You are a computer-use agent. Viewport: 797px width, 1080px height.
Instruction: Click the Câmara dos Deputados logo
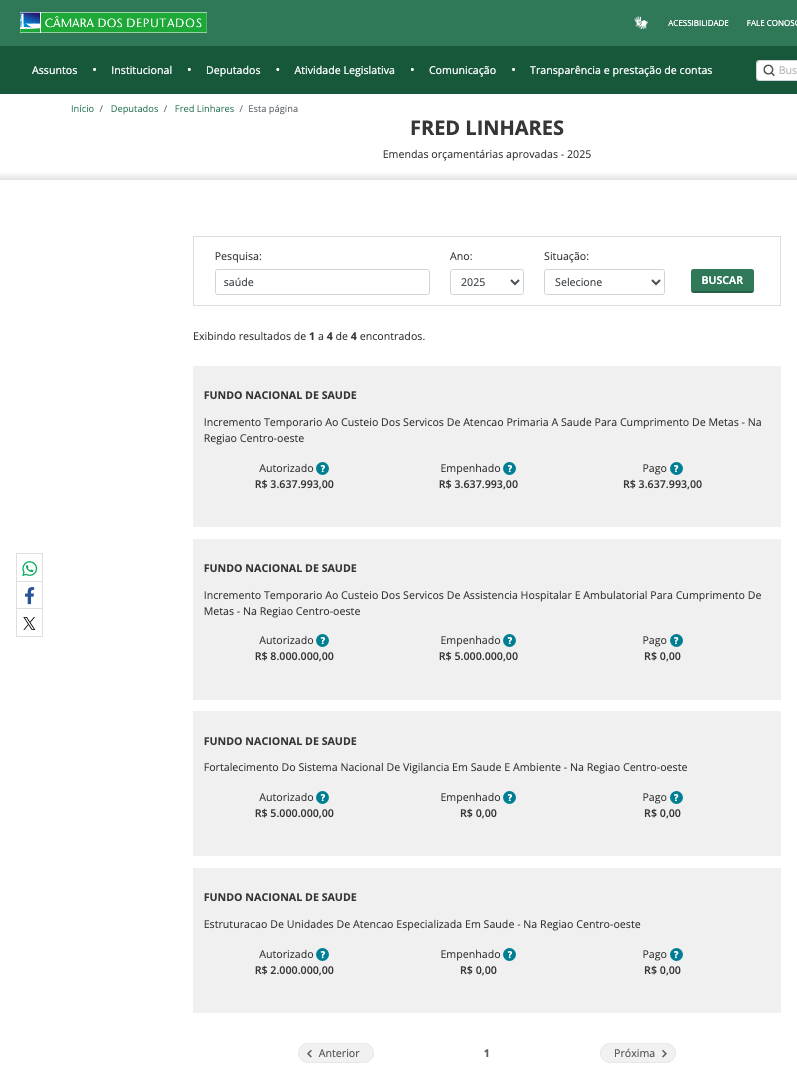(113, 23)
